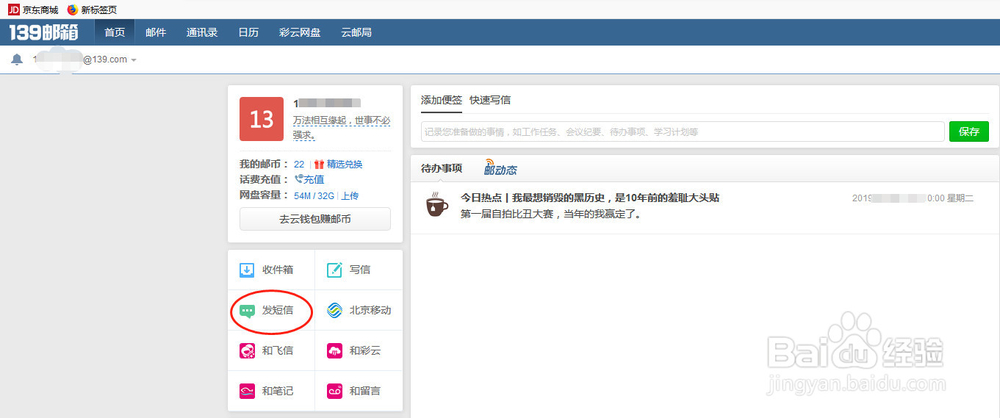Click 和笔记 label
Image resolution: width=1000 pixels, height=418 pixels.
click(277, 391)
